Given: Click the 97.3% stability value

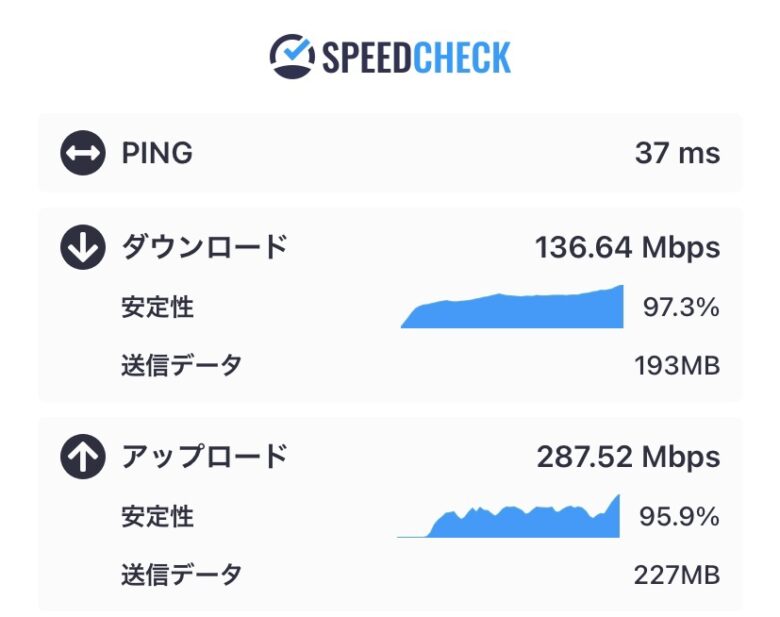Looking at the screenshot, I should 681,307.
